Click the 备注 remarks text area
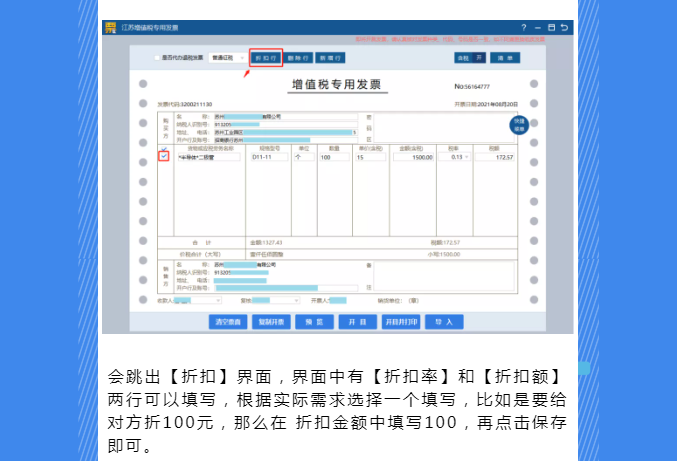This screenshot has height=461, width=679. (x=444, y=277)
